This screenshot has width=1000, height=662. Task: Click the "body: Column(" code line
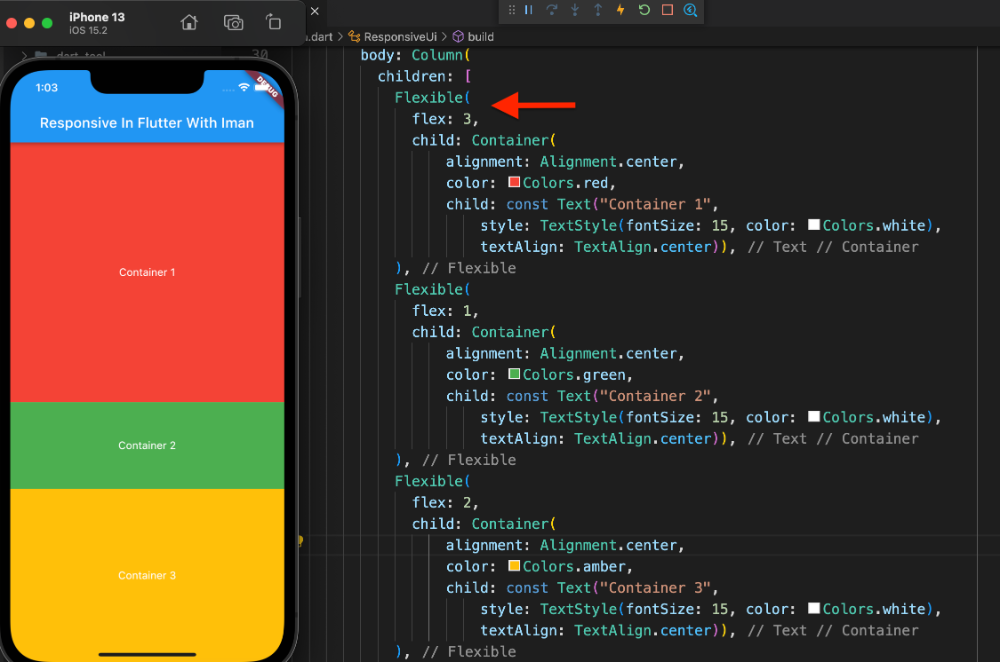(415, 55)
